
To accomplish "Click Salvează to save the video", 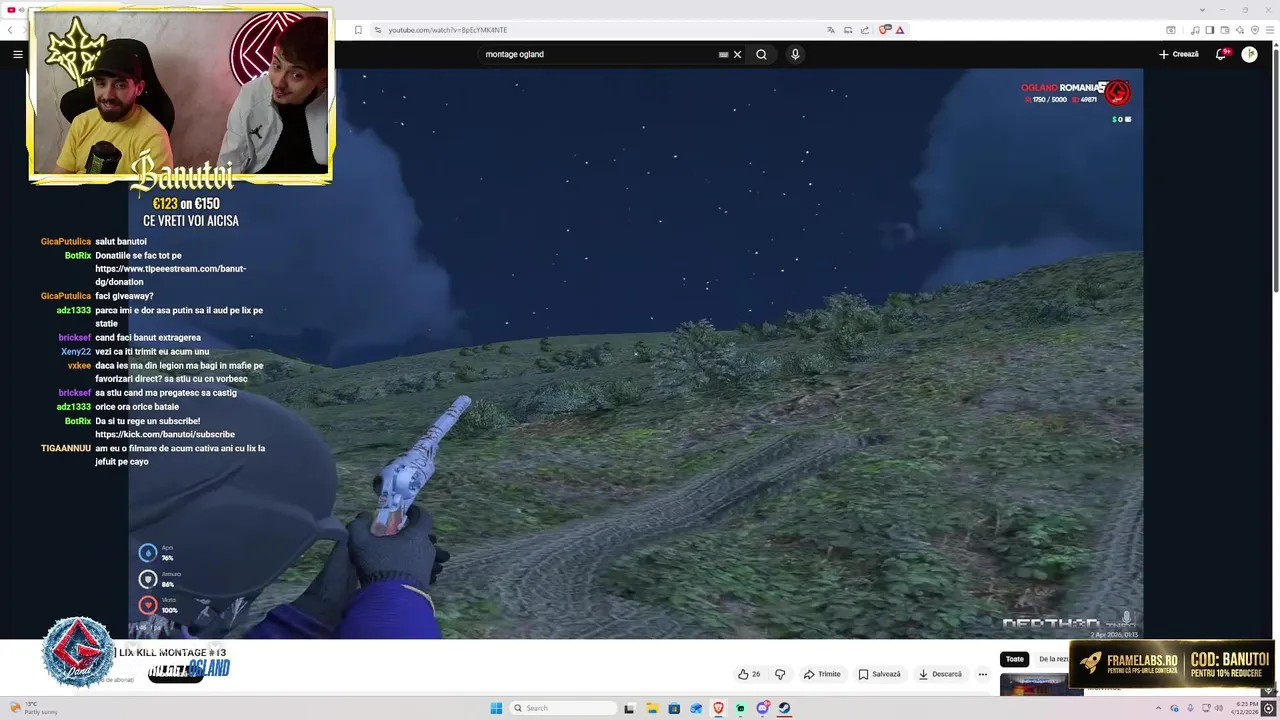I will coord(880,674).
